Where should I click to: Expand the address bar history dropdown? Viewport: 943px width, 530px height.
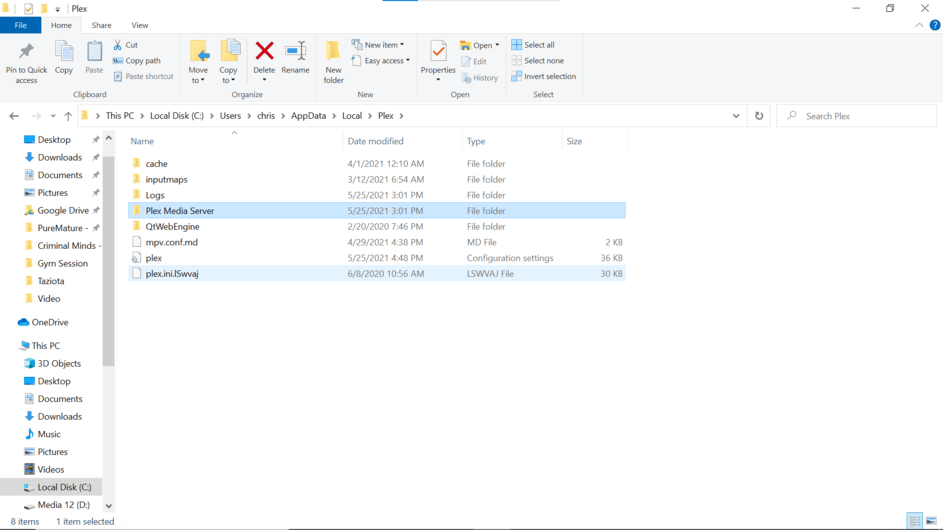tap(736, 116)
